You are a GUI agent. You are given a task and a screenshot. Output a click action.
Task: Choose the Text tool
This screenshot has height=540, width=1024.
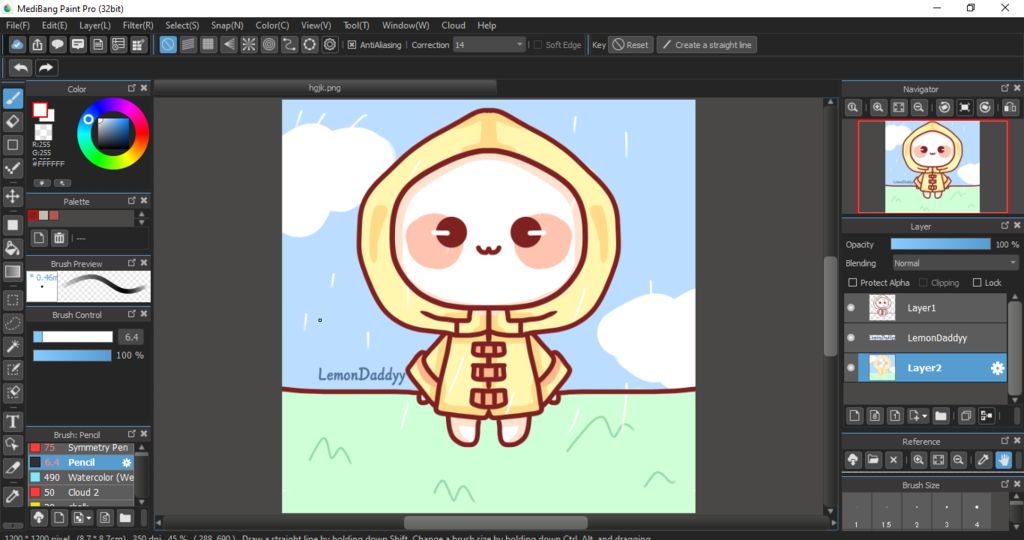click(x=13, y=421)
